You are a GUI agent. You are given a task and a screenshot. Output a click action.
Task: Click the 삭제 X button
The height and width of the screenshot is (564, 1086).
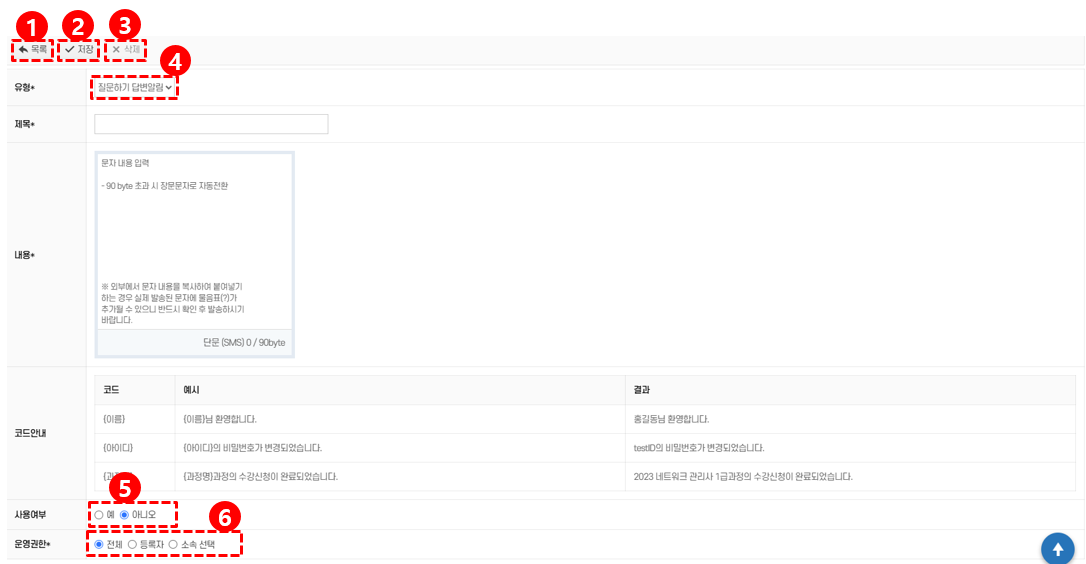(126, 49)
